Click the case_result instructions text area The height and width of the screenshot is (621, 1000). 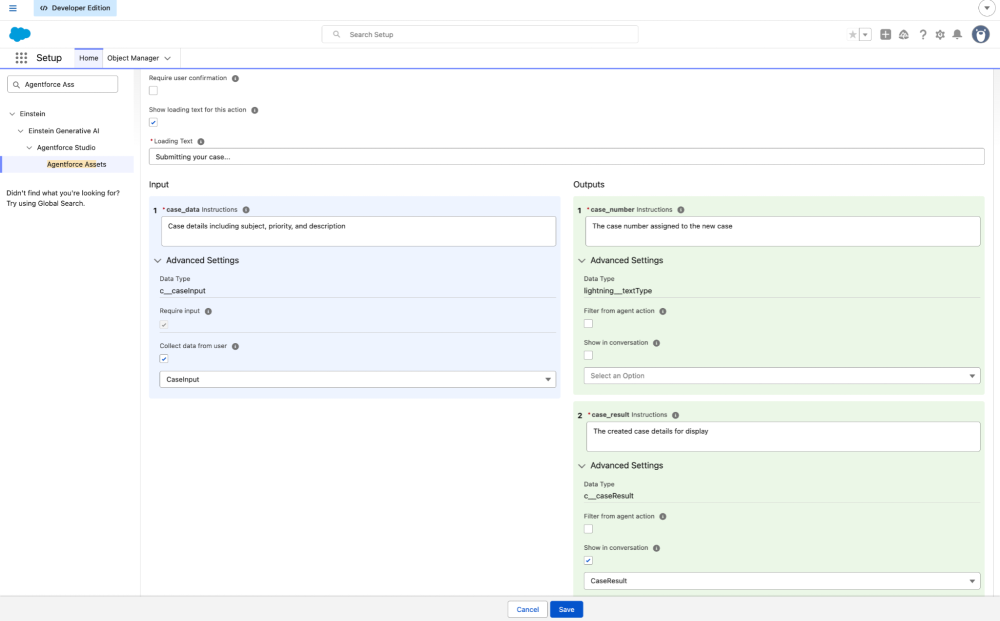click(783, 437)
